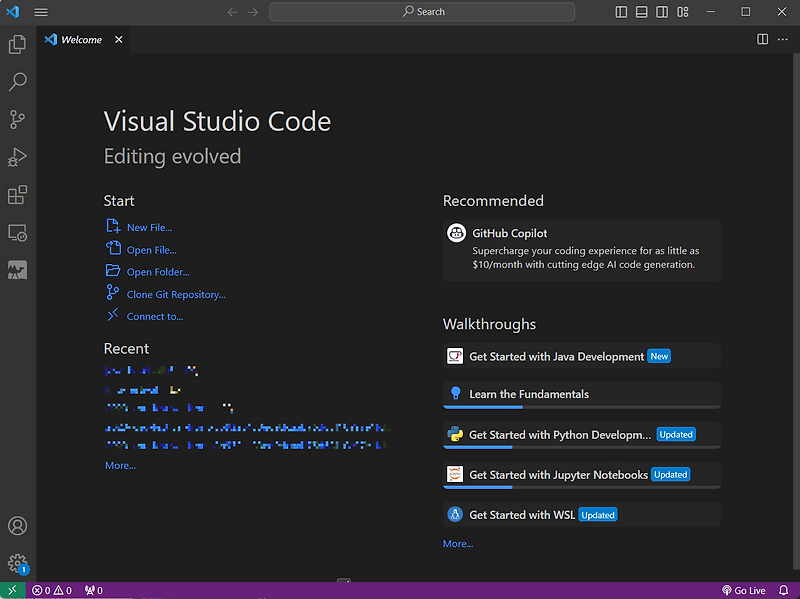Image resolution: width=800 pixels, height=599 pixels.
Task: Open the Source Control view
Action: coord(17,120)
